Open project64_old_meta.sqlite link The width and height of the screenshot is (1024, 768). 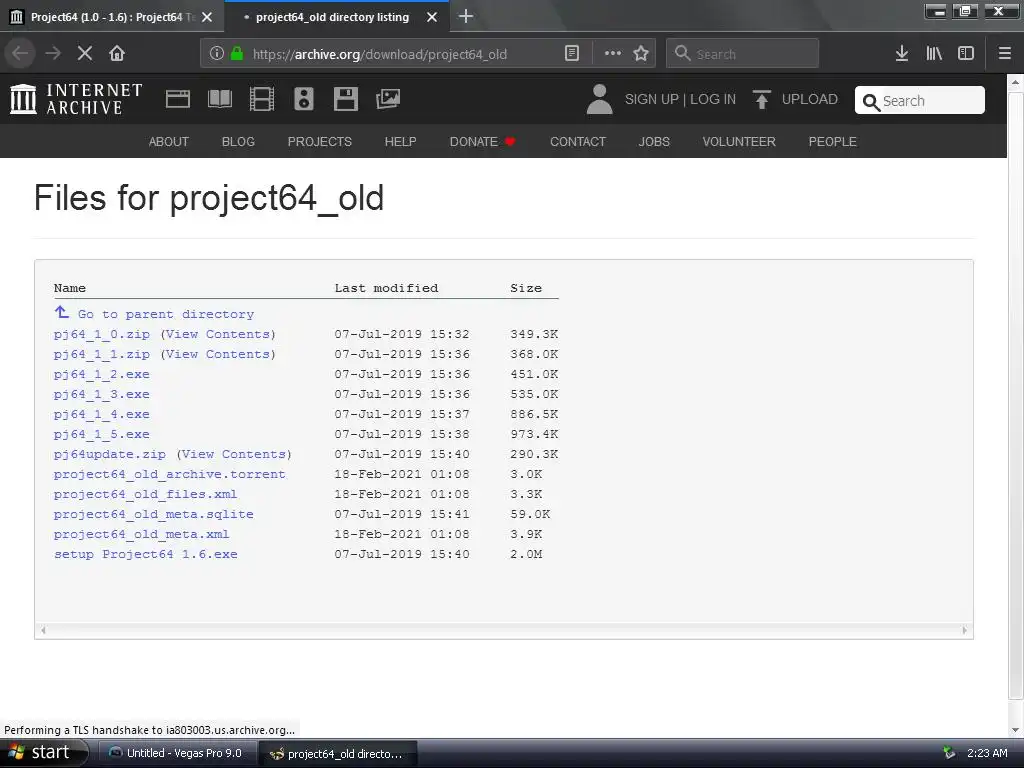(x=153, y=514)
